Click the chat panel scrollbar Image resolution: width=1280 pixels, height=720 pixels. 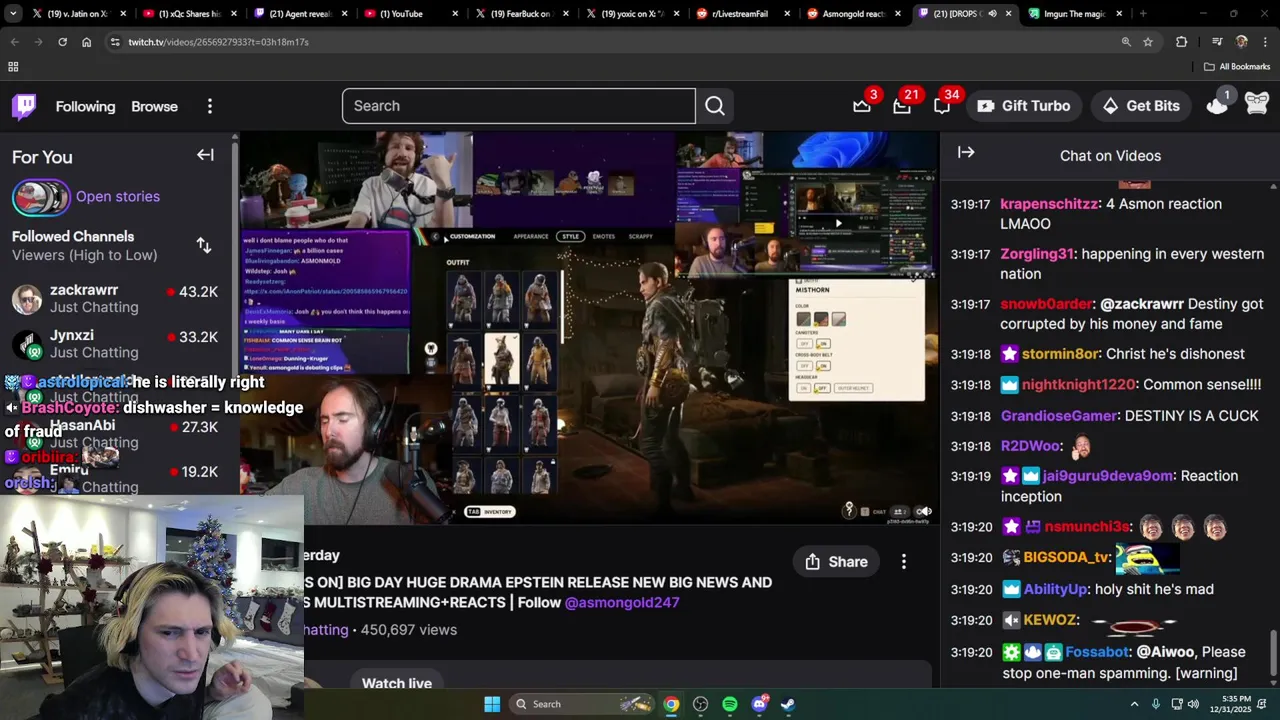pos(1273,654)
